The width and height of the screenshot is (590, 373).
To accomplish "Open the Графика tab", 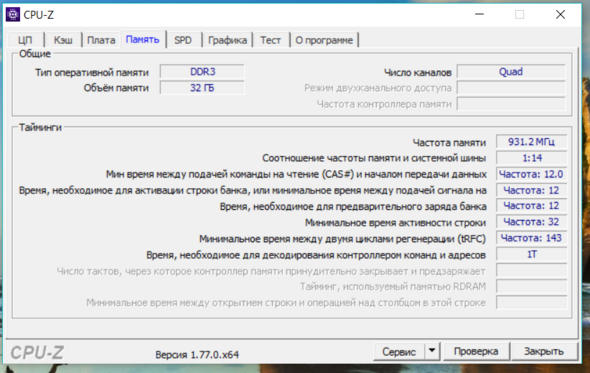I will pos(227,40).
